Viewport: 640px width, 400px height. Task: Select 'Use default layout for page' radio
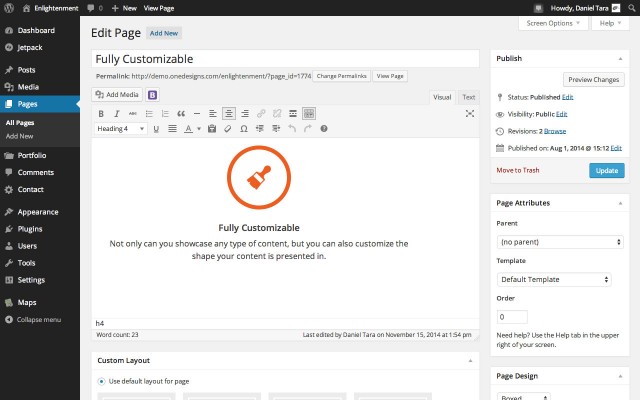coord(101,381)
